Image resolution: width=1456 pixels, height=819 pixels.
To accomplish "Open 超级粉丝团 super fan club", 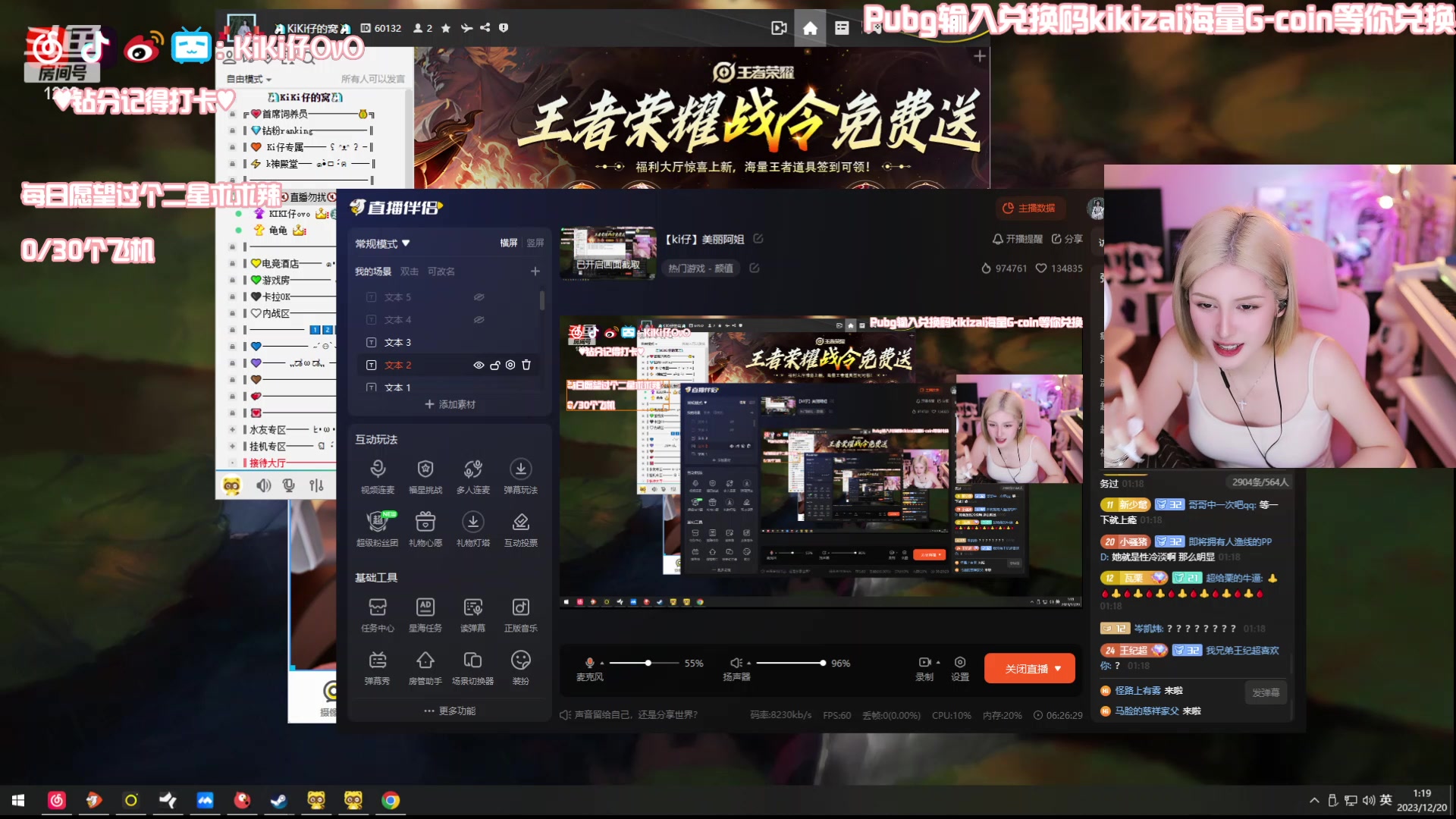I will click(378, 529).
